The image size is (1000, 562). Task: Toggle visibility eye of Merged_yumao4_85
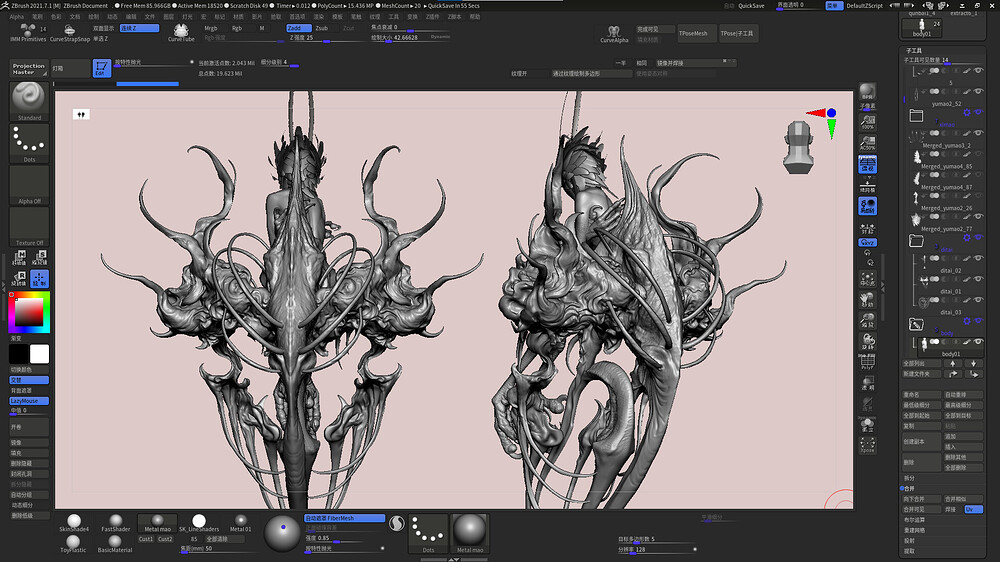click(x=978, y=154)
